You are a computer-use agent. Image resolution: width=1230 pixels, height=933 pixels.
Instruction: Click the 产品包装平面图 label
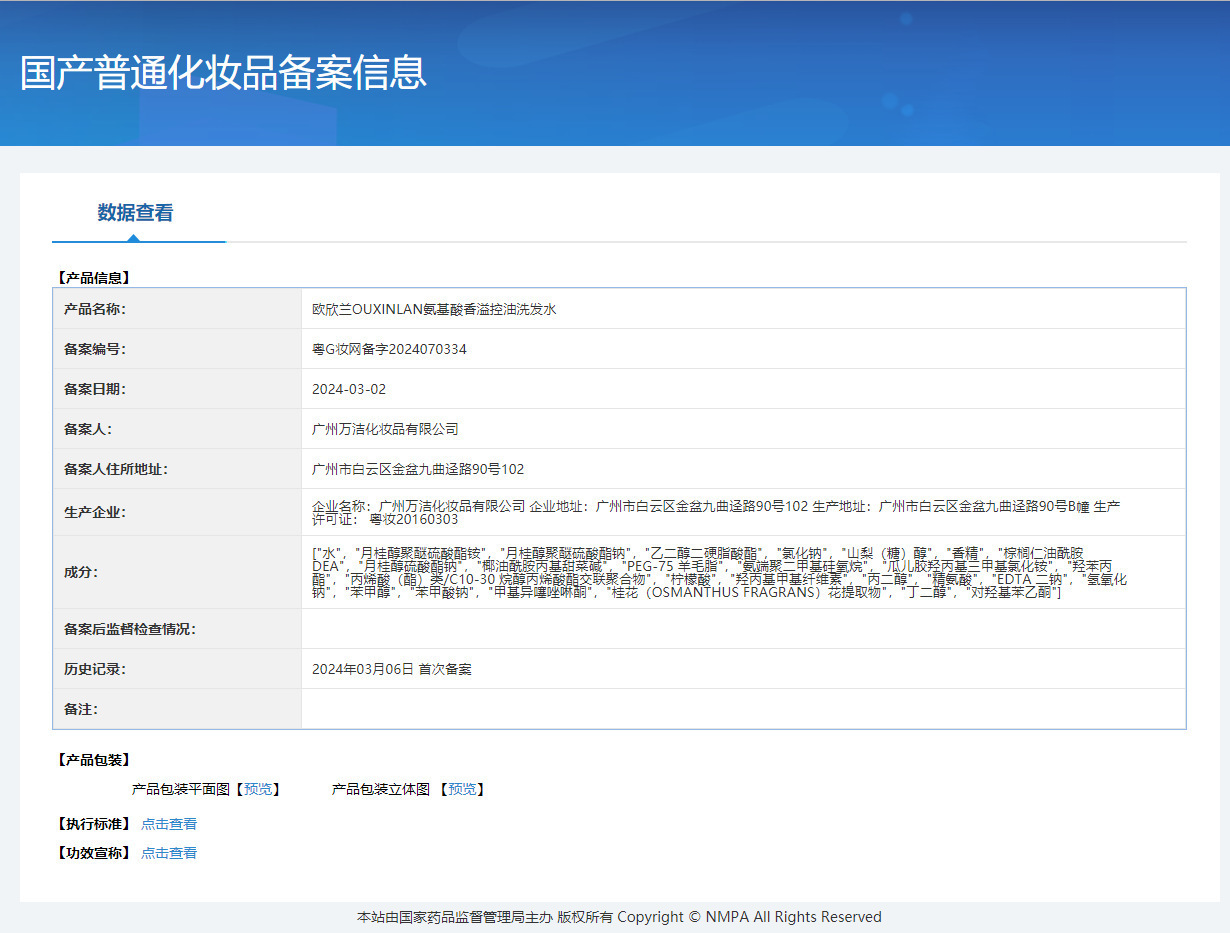tap(181, 789)
